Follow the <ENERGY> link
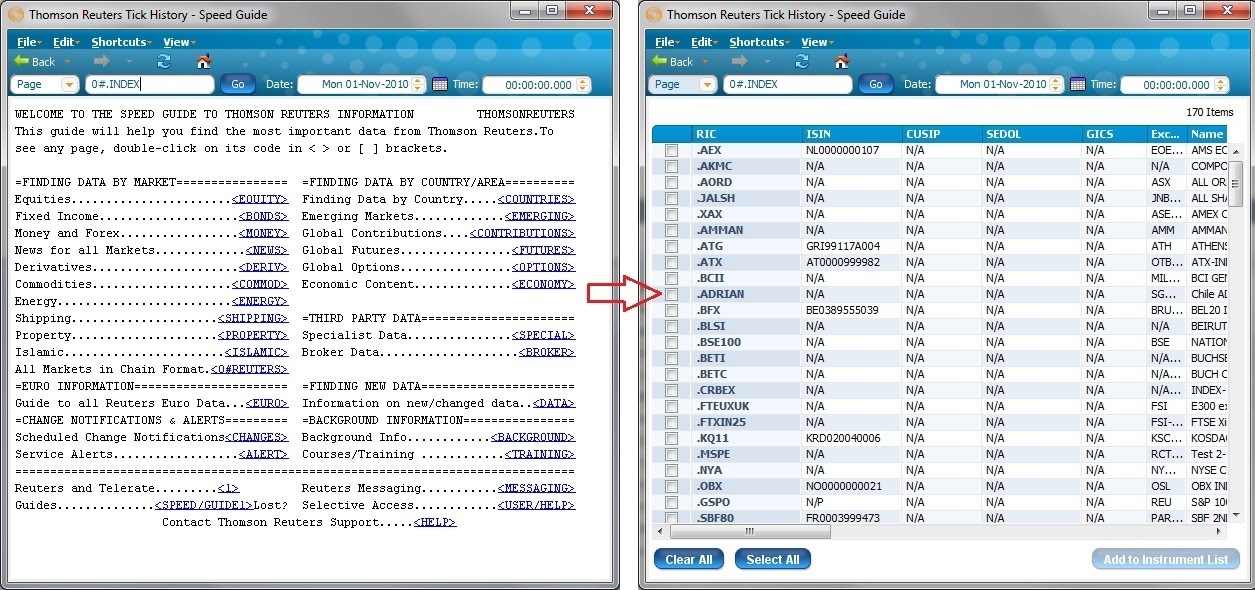Viewport: 1255px width, 590px height. pos(261,301)
